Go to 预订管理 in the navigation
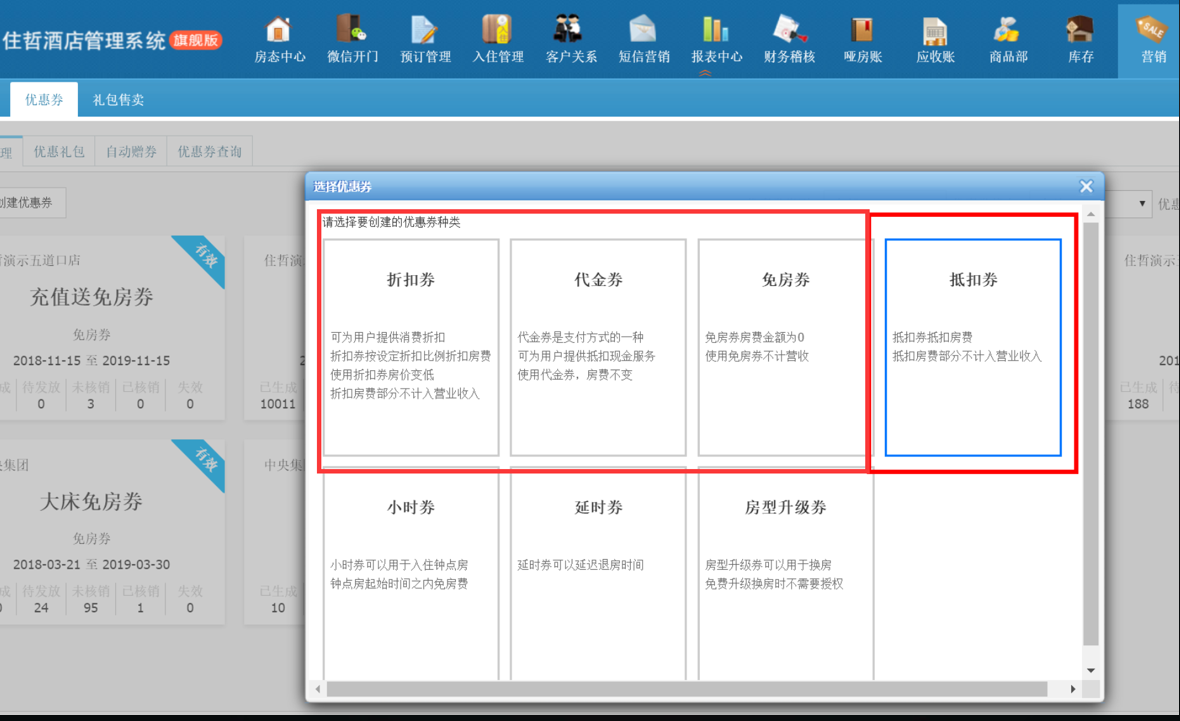Viewport: 1180px width, 721px height. click(425, 40)
